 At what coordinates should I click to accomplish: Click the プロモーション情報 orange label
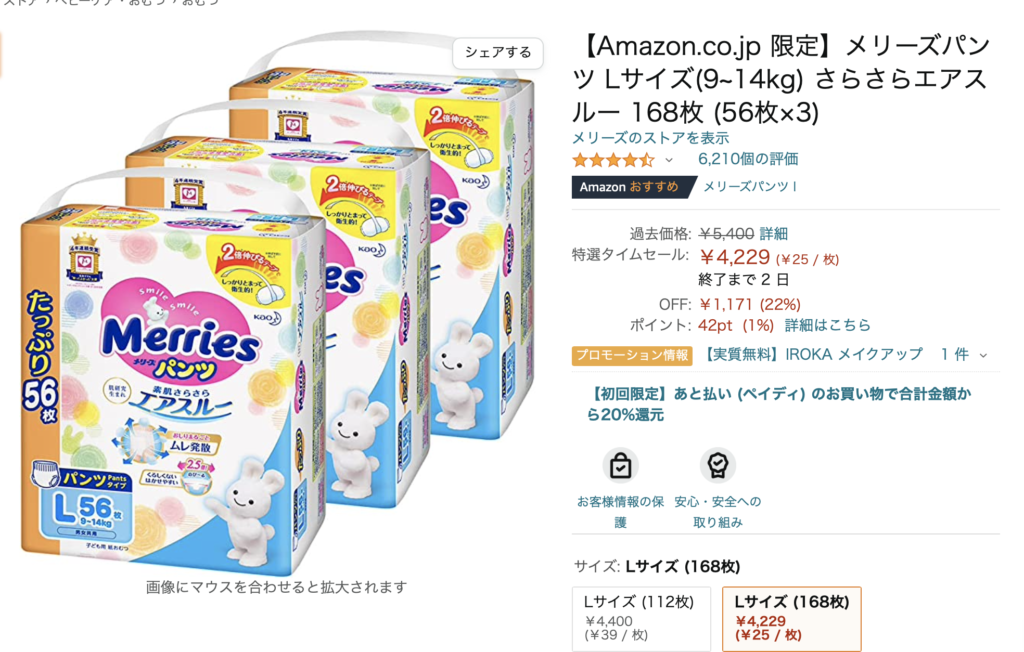coord(632,355)
